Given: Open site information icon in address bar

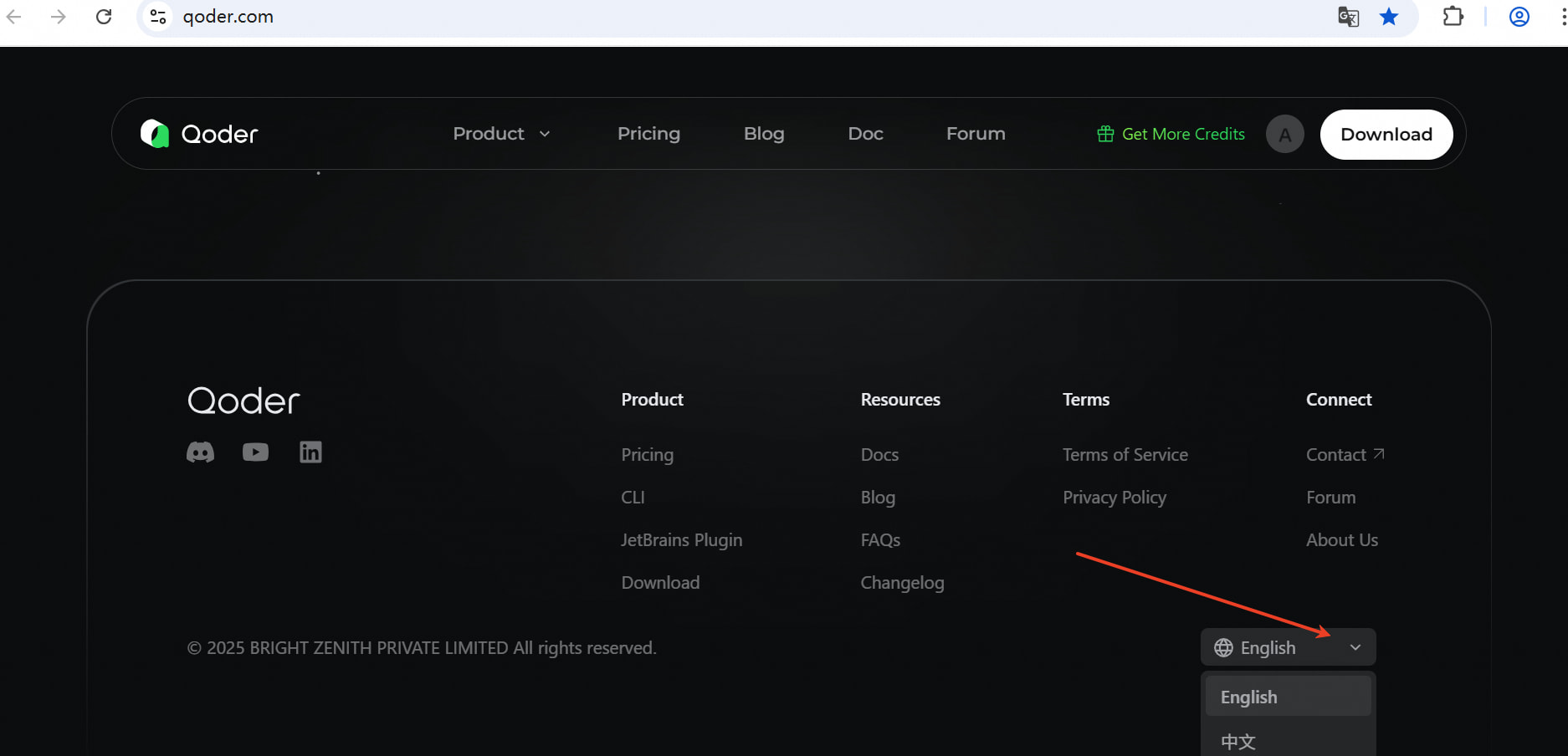Looking at the screenshot, I should click(x=158, y=17).
